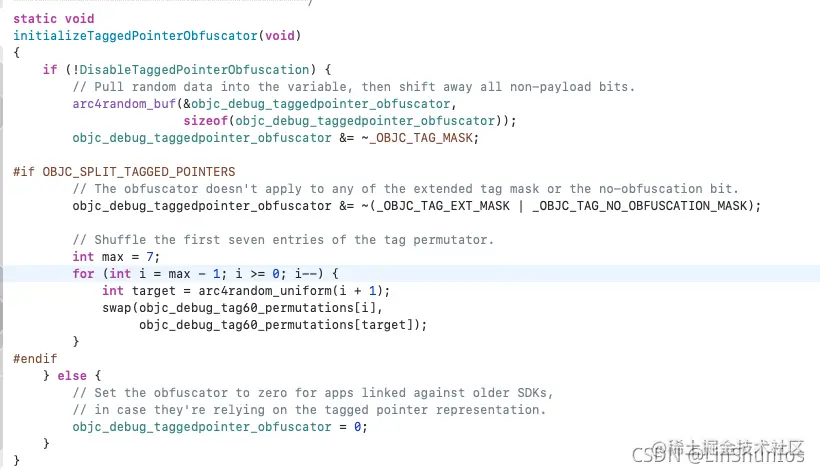Click the swap function call

pos(117,308)
